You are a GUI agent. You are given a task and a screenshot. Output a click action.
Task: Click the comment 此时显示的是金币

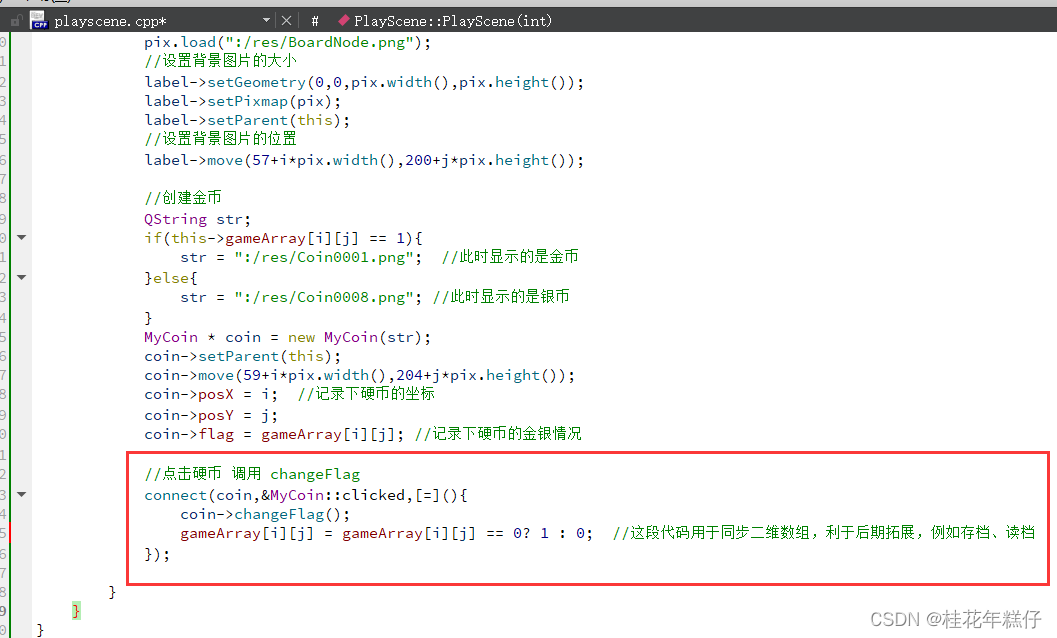coord(510,257)
